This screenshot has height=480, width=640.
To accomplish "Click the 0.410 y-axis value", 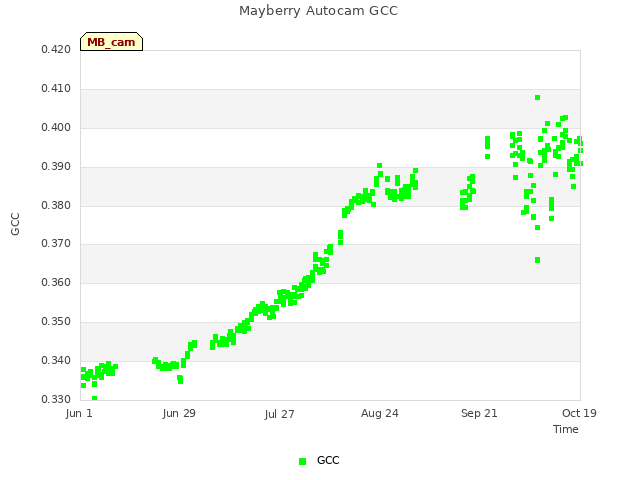I will (x=56, y=89).
